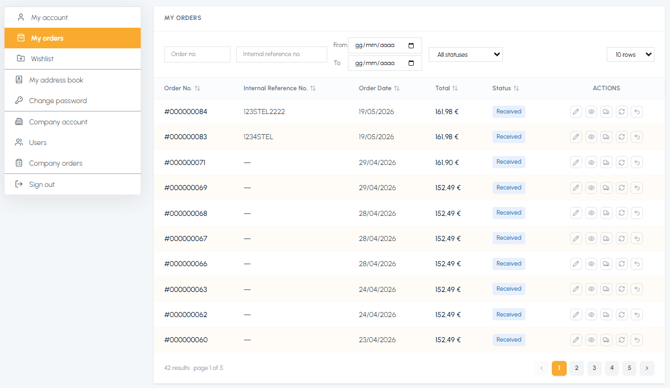
Task: Click current page 1 button
Action: pyautogui.click(x=559, y=368)
